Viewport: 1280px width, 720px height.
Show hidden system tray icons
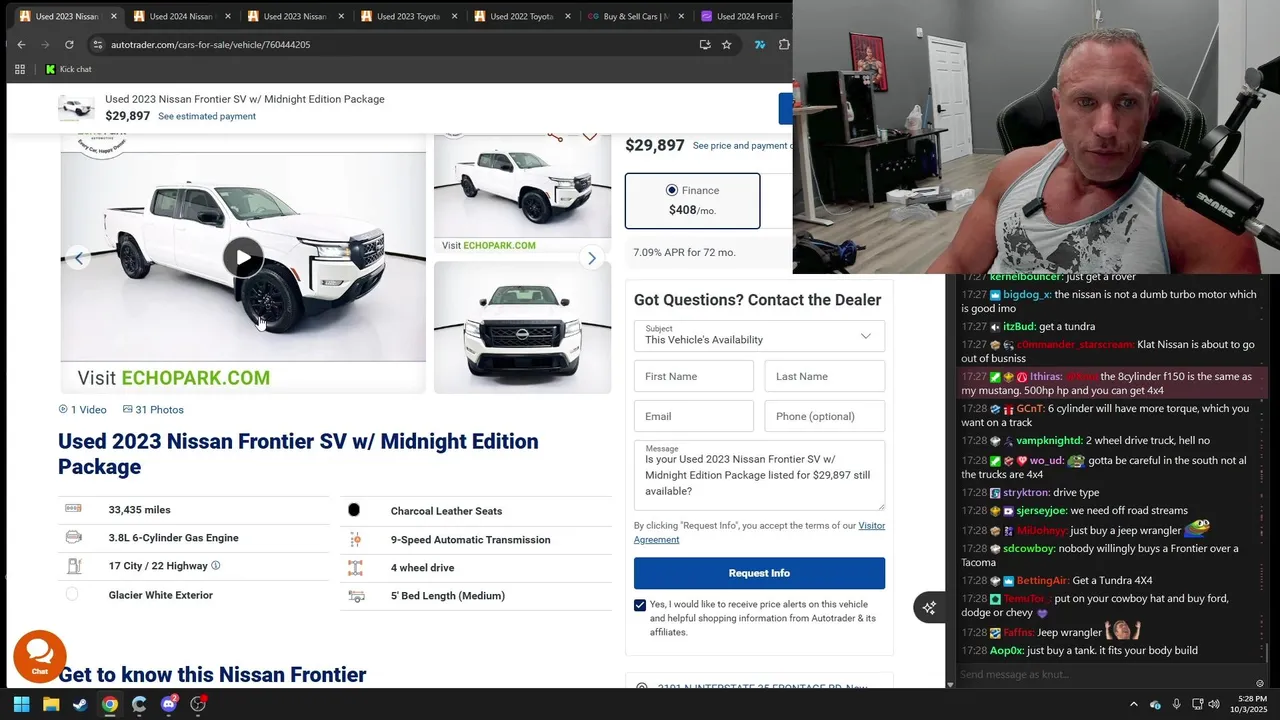(1134, 704)
